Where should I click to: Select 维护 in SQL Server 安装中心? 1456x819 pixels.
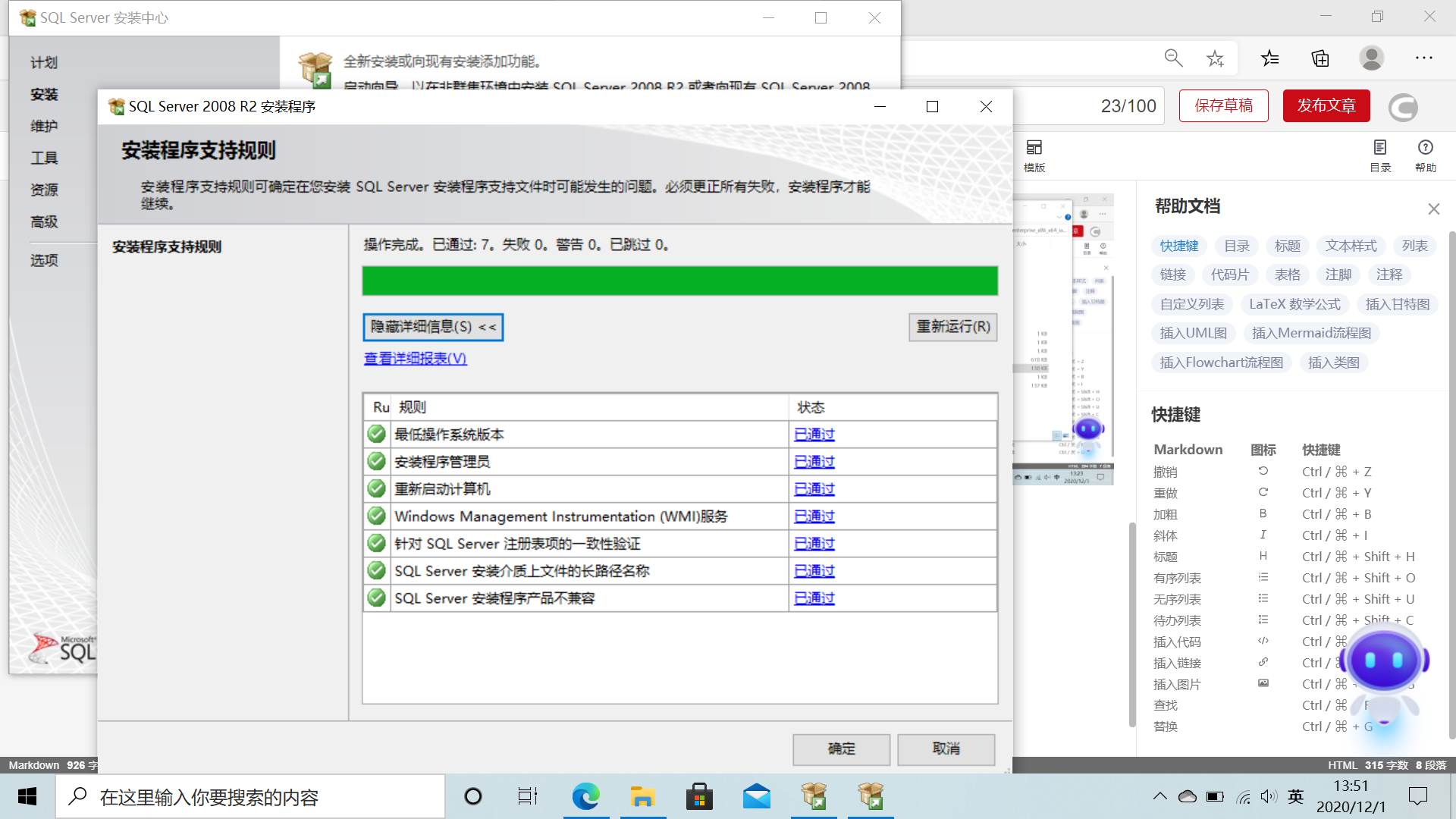pos(44,126)
